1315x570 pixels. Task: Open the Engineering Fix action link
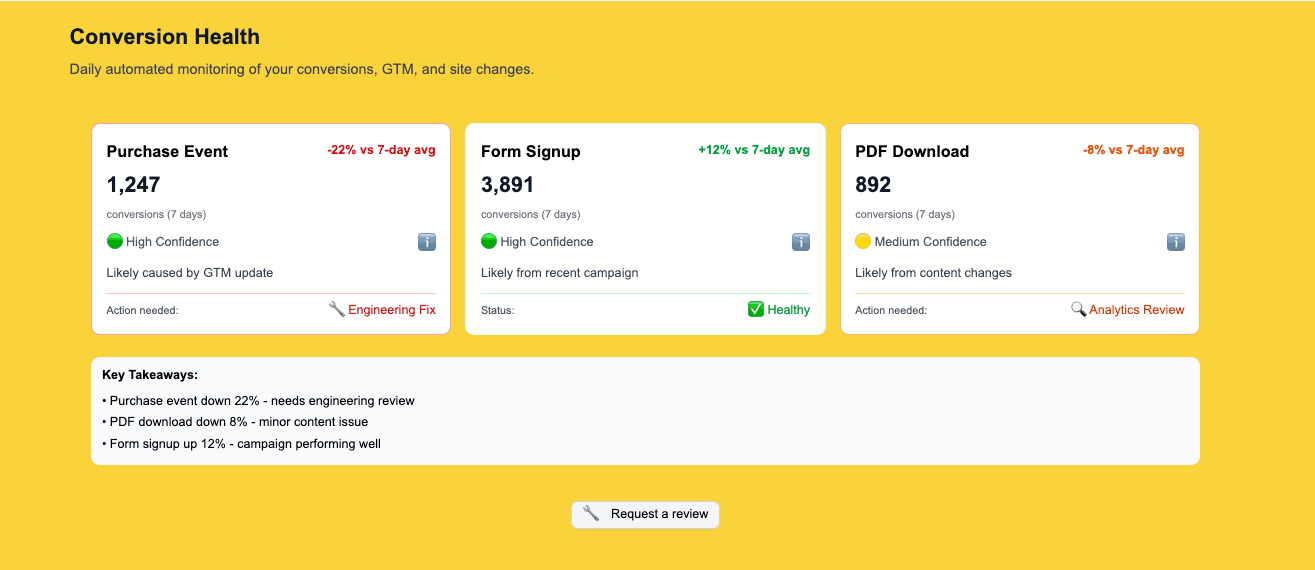[392, 310]
